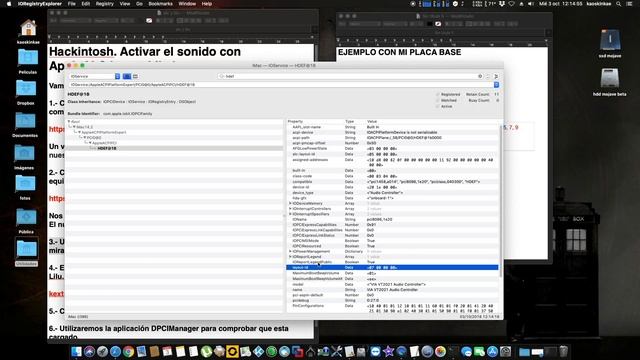Collapse the iMac14,2 tree node
640x360 pixels.
(74, 127)
